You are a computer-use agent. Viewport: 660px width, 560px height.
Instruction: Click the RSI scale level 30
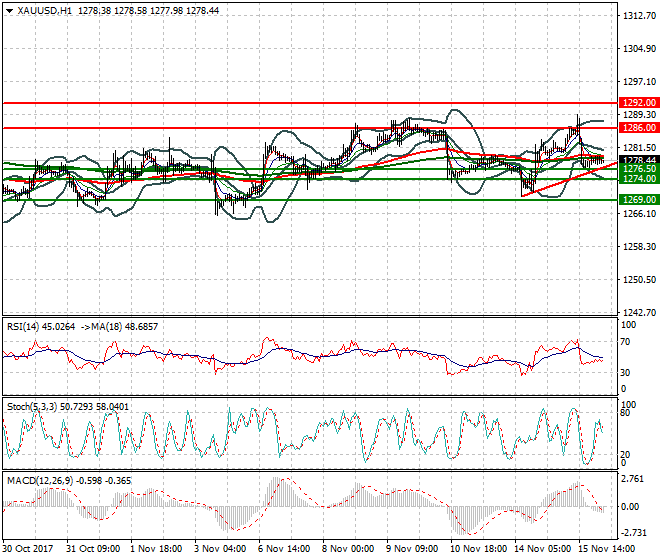[x=625, y=373]
